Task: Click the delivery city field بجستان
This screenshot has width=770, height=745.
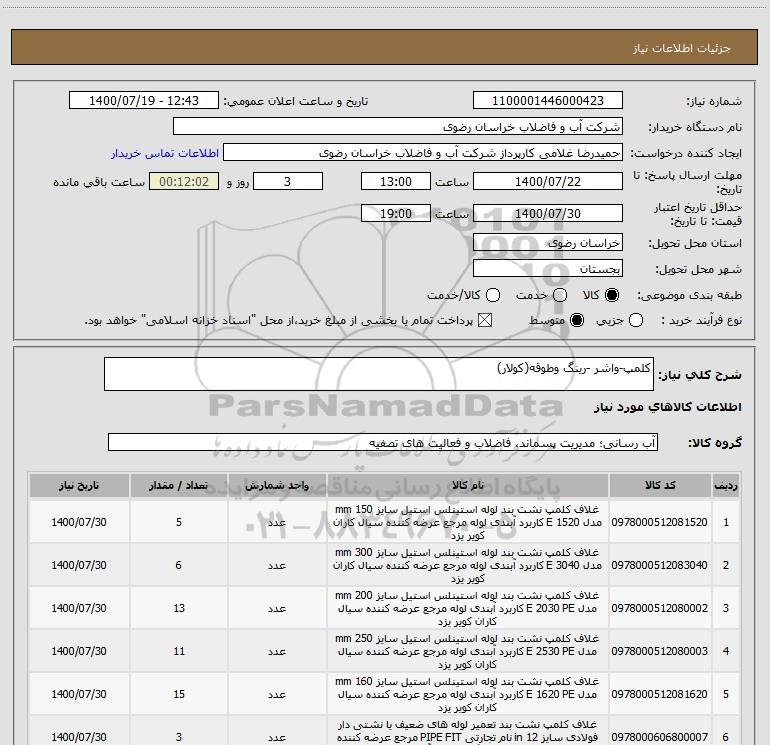Action: 548,269
